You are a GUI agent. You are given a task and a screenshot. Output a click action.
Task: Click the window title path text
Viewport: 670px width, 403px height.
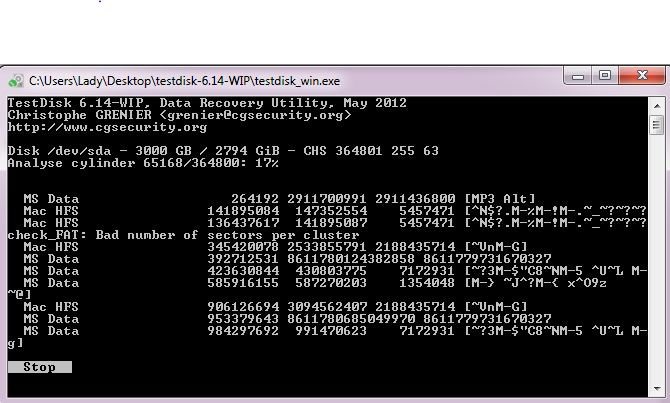(185, 81)
